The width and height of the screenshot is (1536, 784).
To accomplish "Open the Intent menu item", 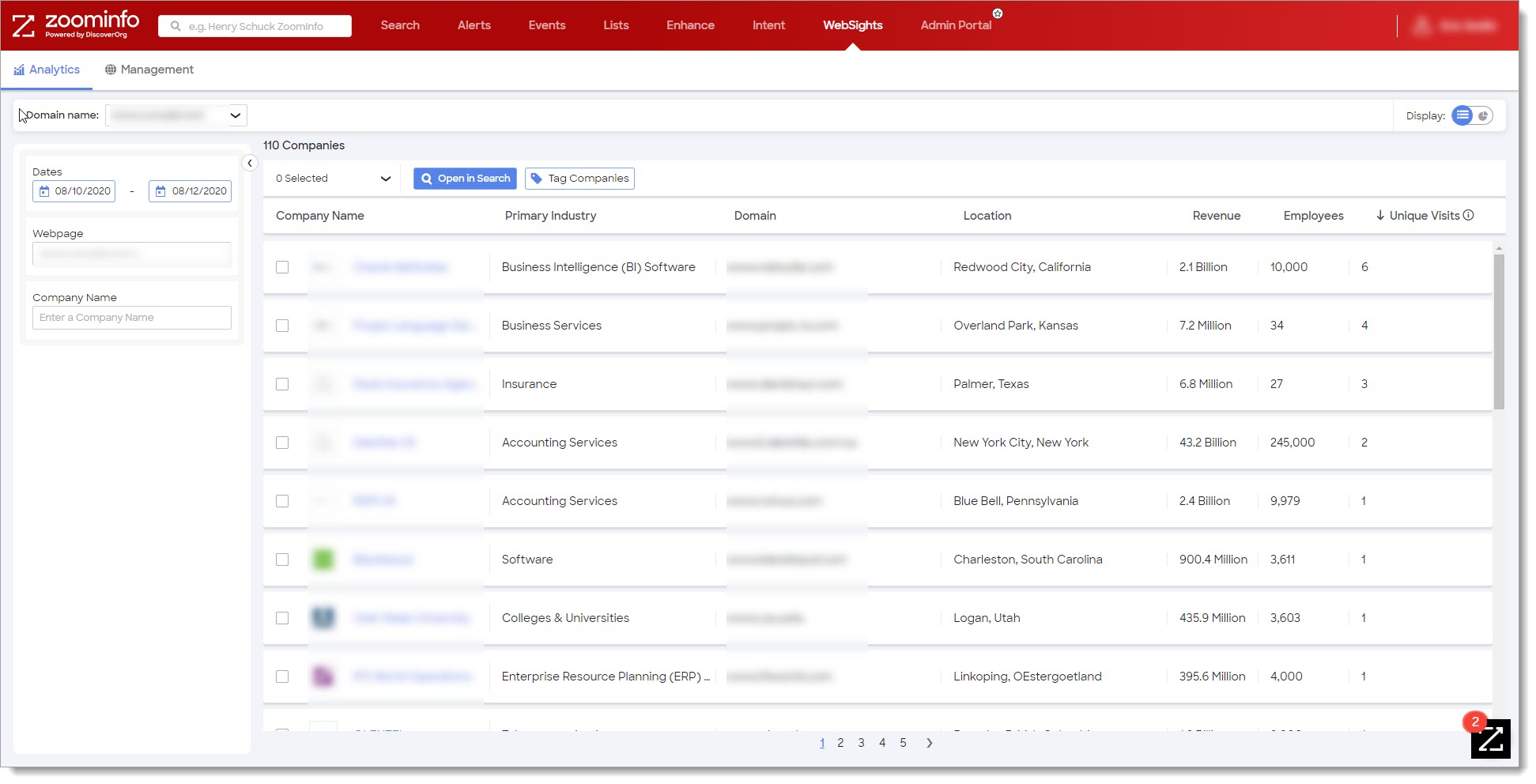I will click(768, 24).
